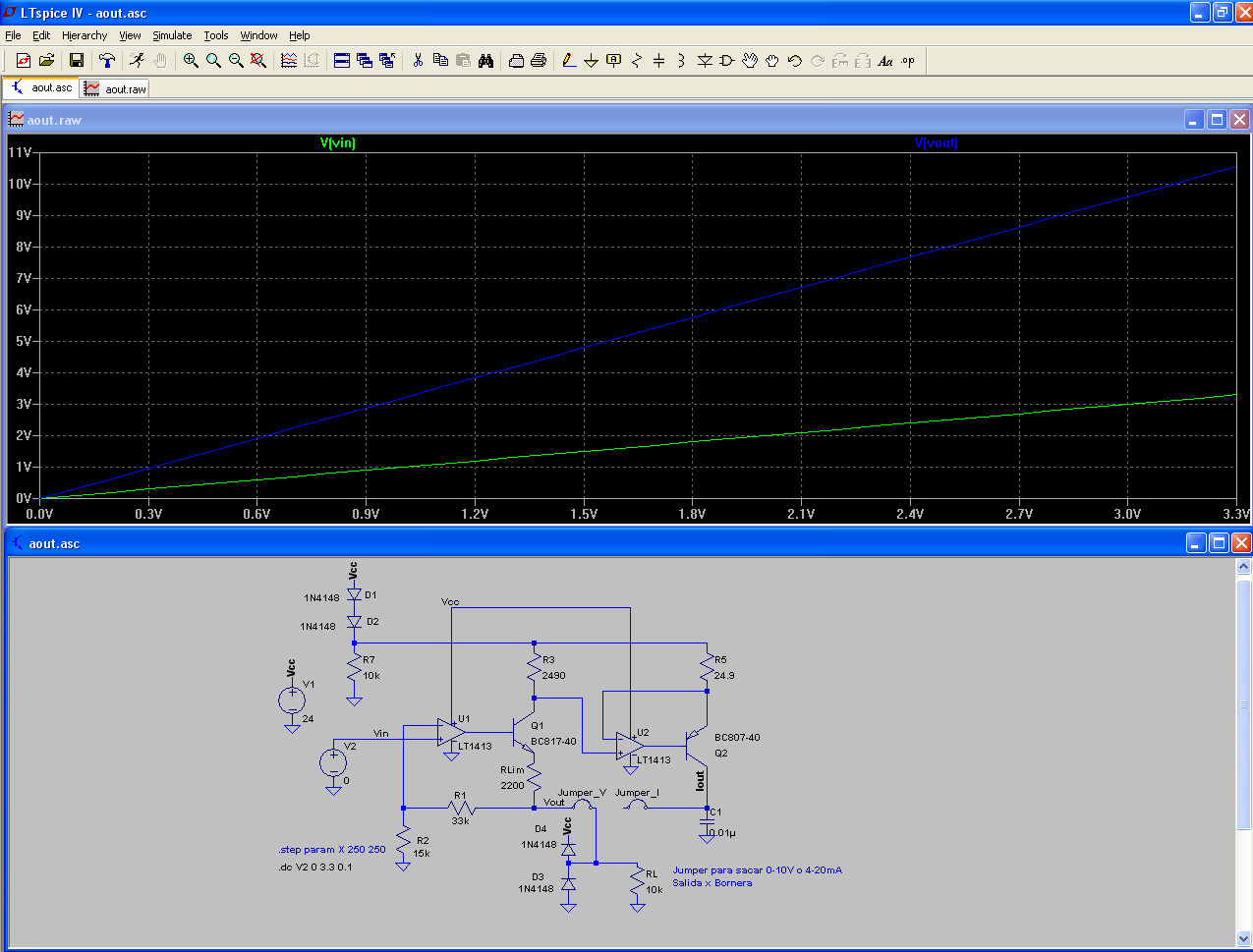Click the V(vout) trace label
Viewport: 1253px width, 952px height.
[936, 142]
